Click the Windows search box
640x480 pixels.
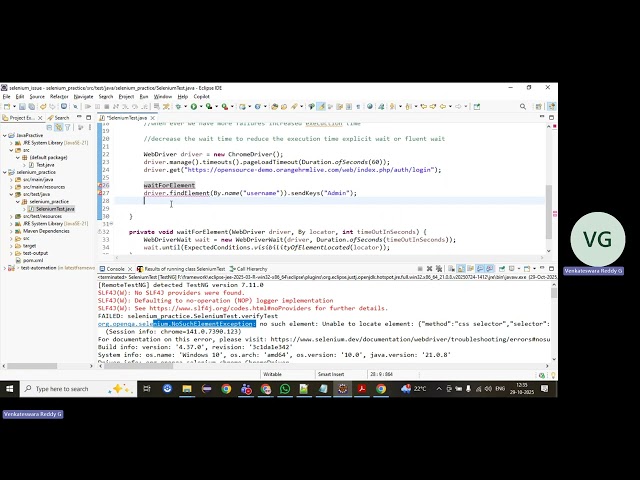pos(78,389)
